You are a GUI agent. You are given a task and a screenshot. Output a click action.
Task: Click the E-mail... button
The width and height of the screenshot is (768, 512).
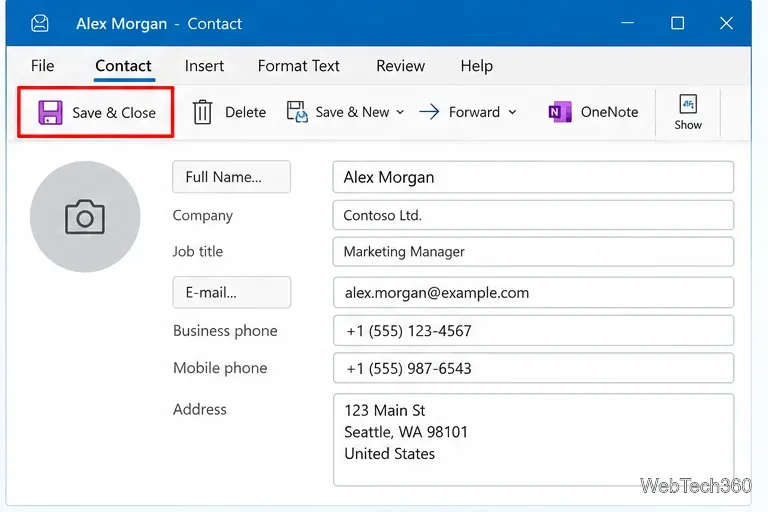tap(232, 293)
